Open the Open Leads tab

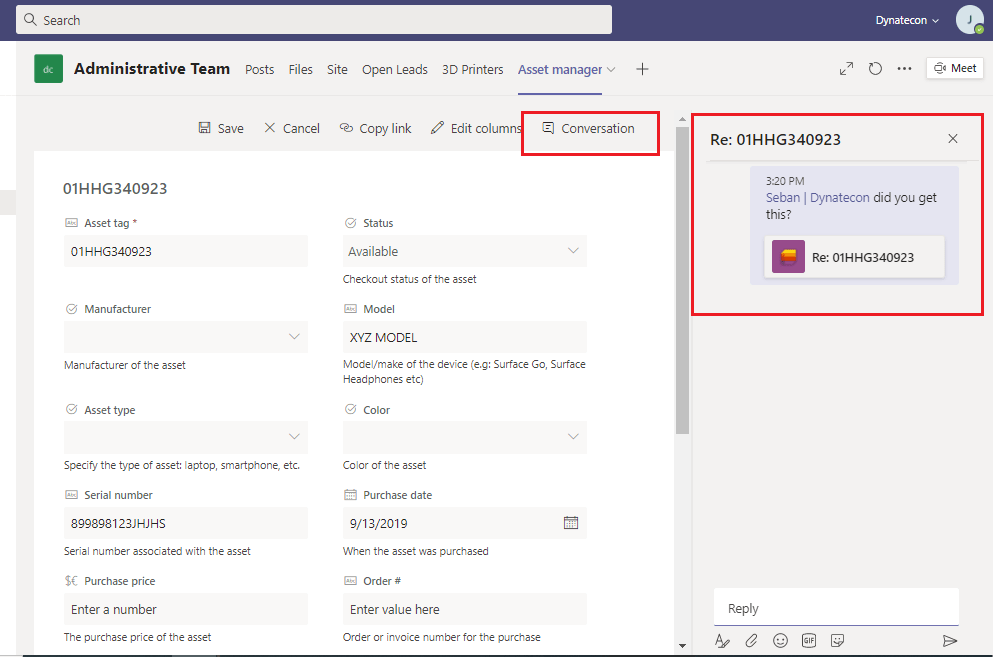[394, 69]
